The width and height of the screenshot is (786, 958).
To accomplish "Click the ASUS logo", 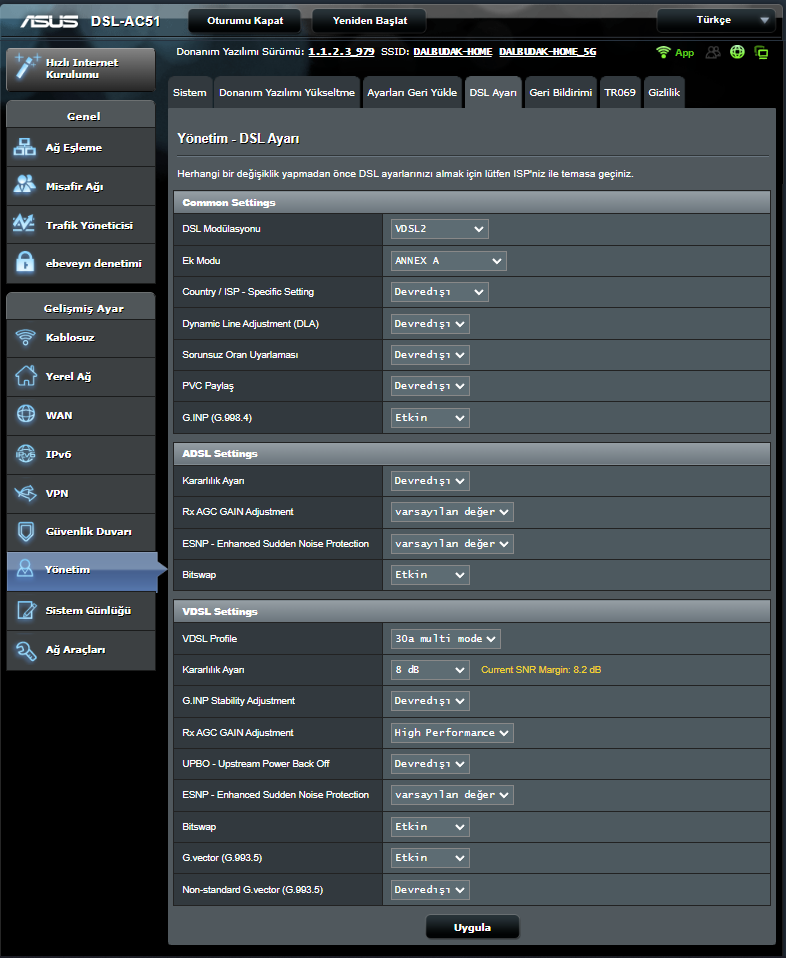I will pyautogui.click(x=50, y=21).
